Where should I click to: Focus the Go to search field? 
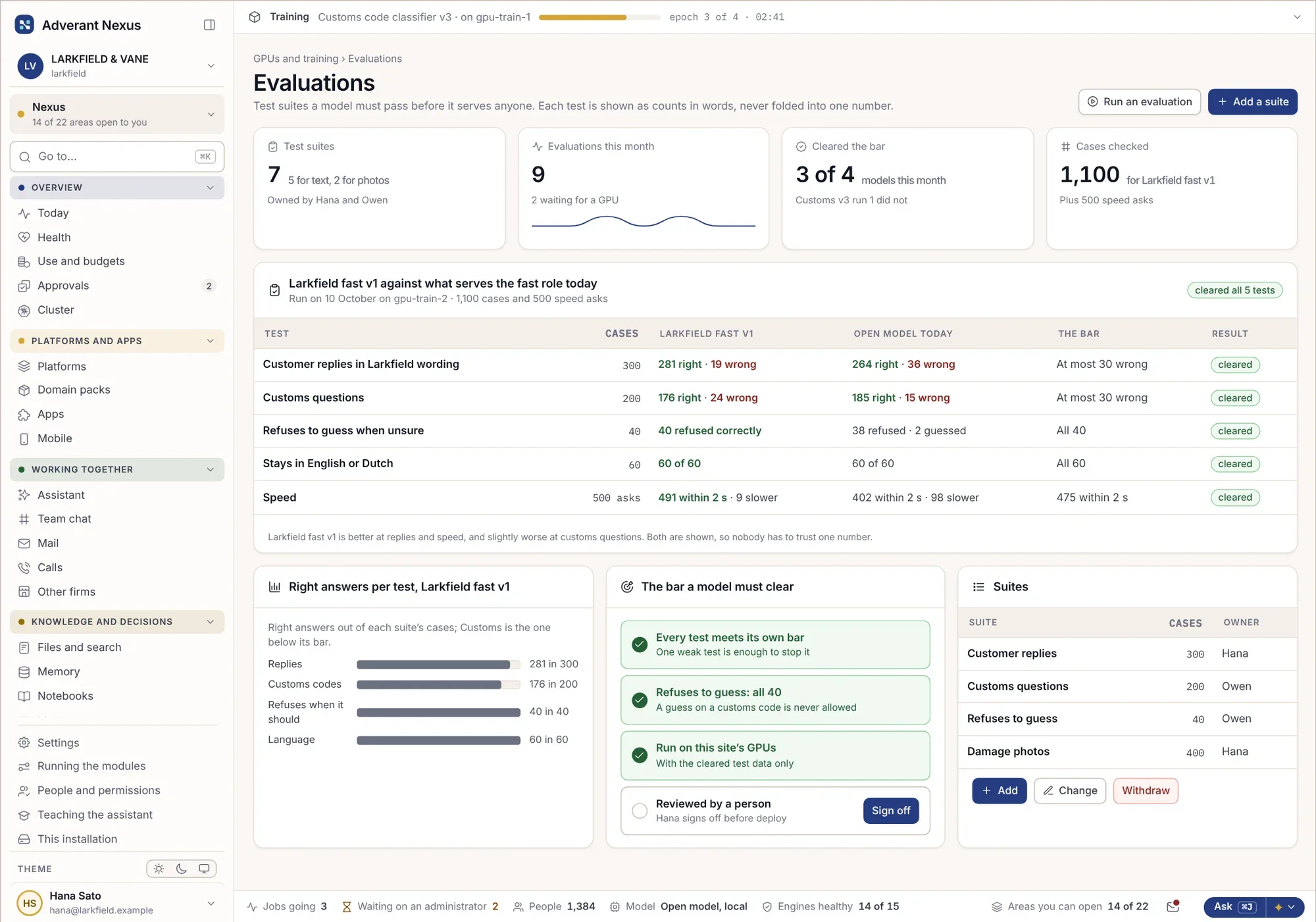(x=117, y=157)
